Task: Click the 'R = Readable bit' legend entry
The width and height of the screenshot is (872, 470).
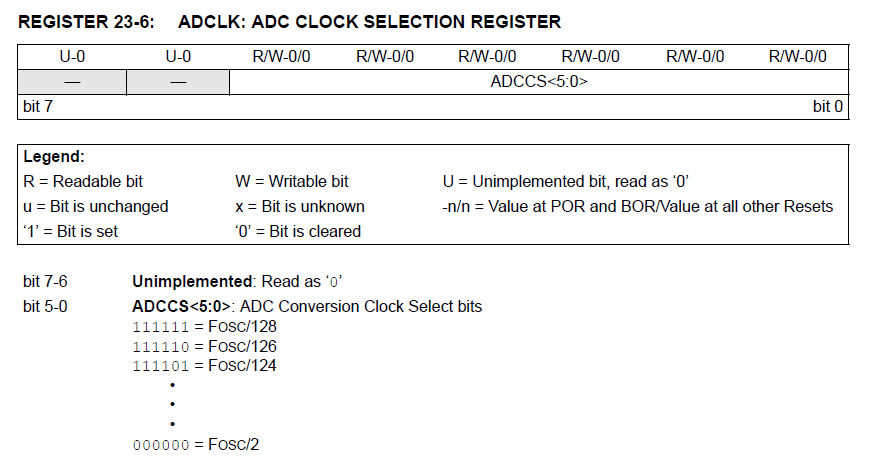Action: tap(83, 181)
